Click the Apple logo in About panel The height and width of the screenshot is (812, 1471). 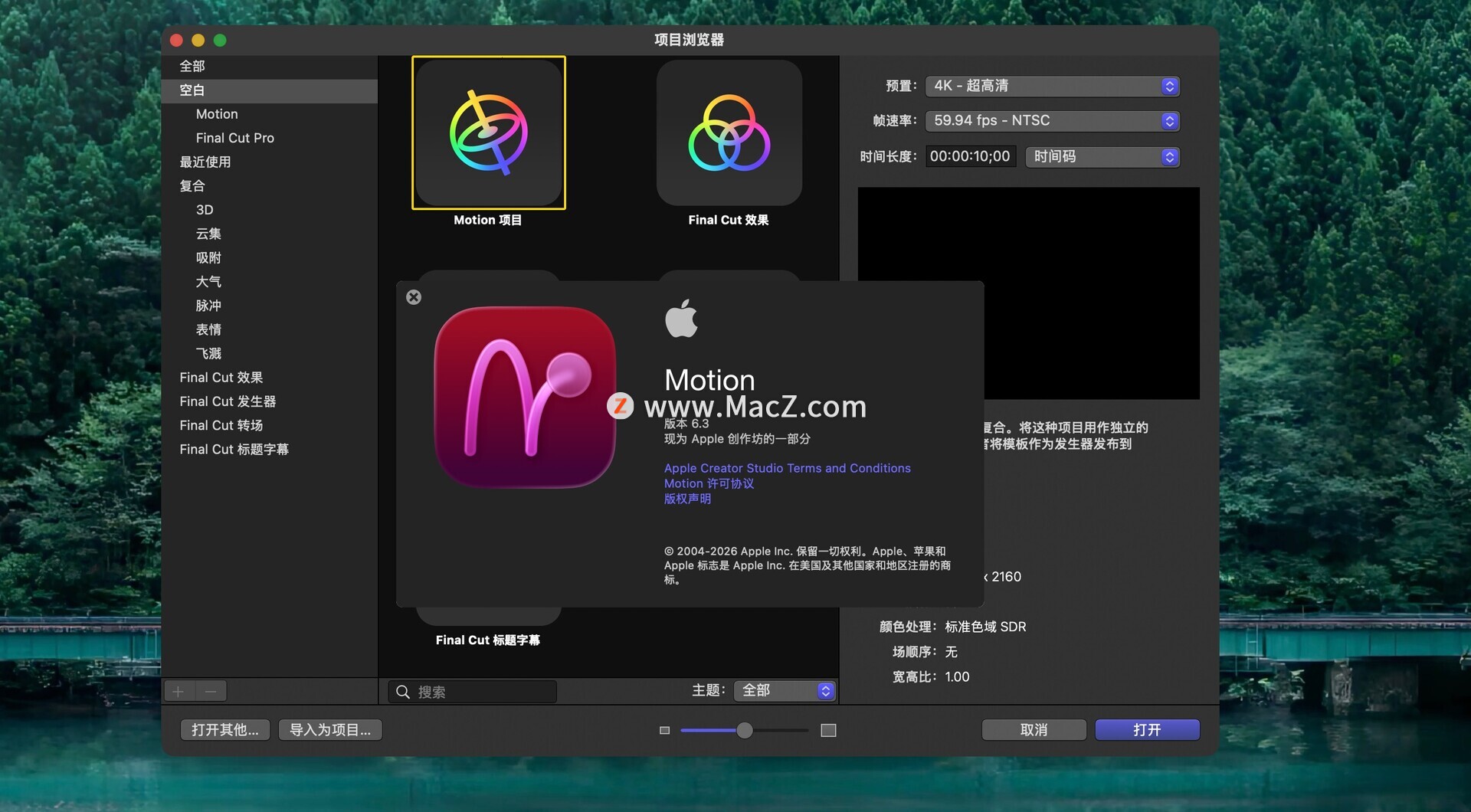click(681, 318)
